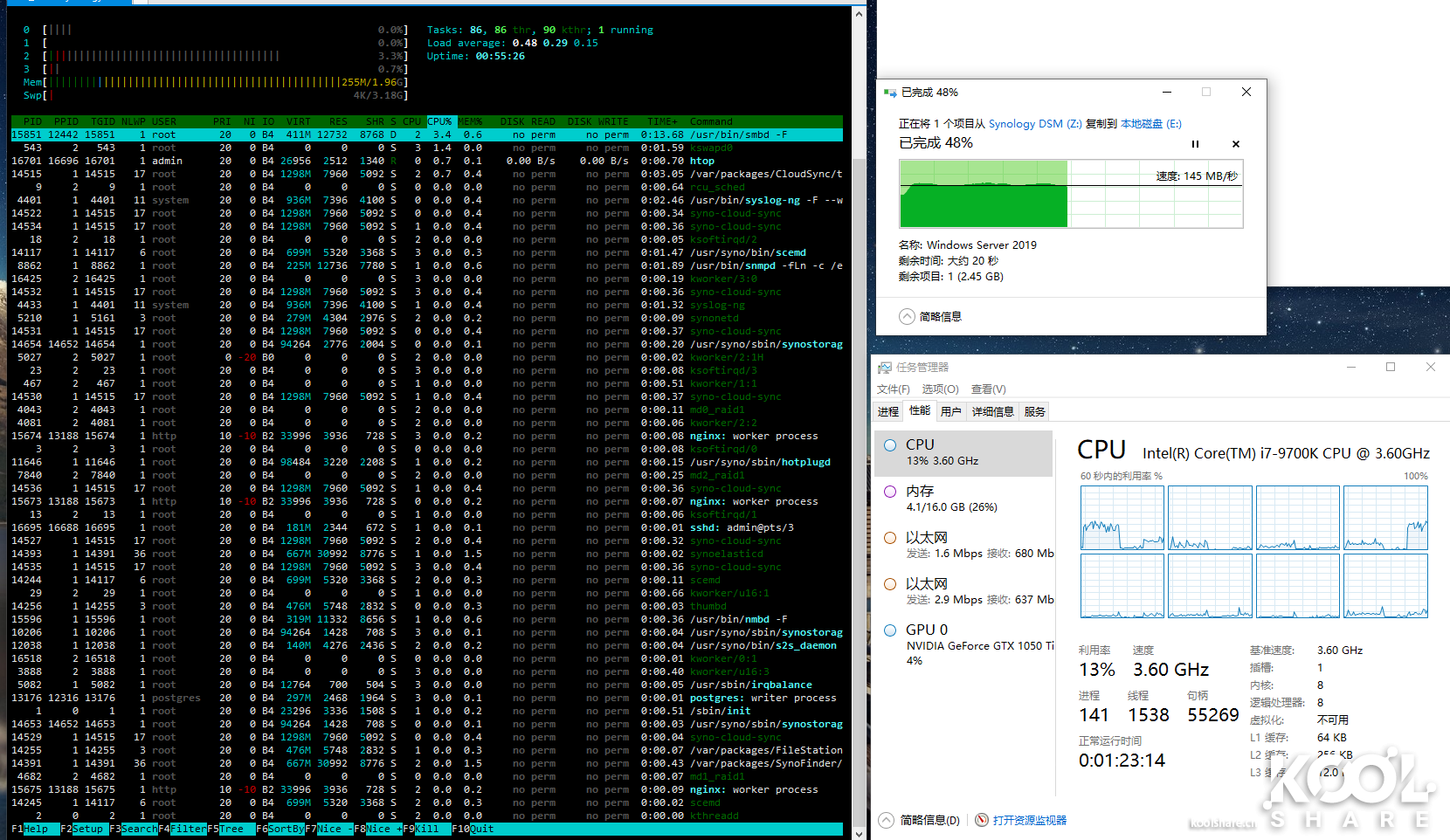Select CPU in the performance sidebar
Image resolution: width=1450 pixels, height=840 pixels.
coord(963,453)
